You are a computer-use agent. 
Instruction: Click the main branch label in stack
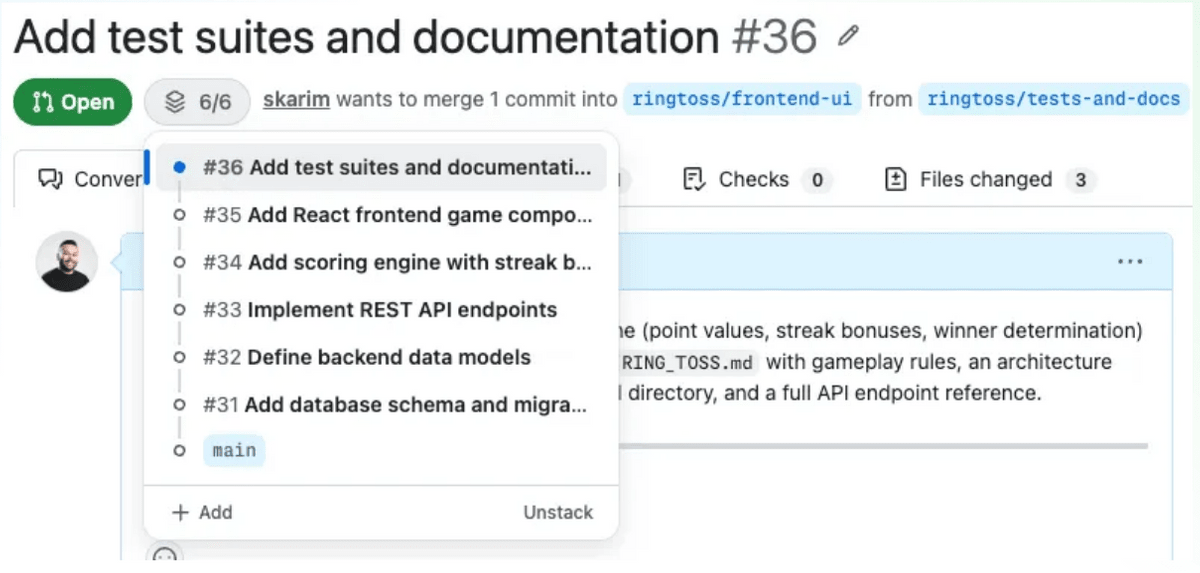[x=234, y=451]
